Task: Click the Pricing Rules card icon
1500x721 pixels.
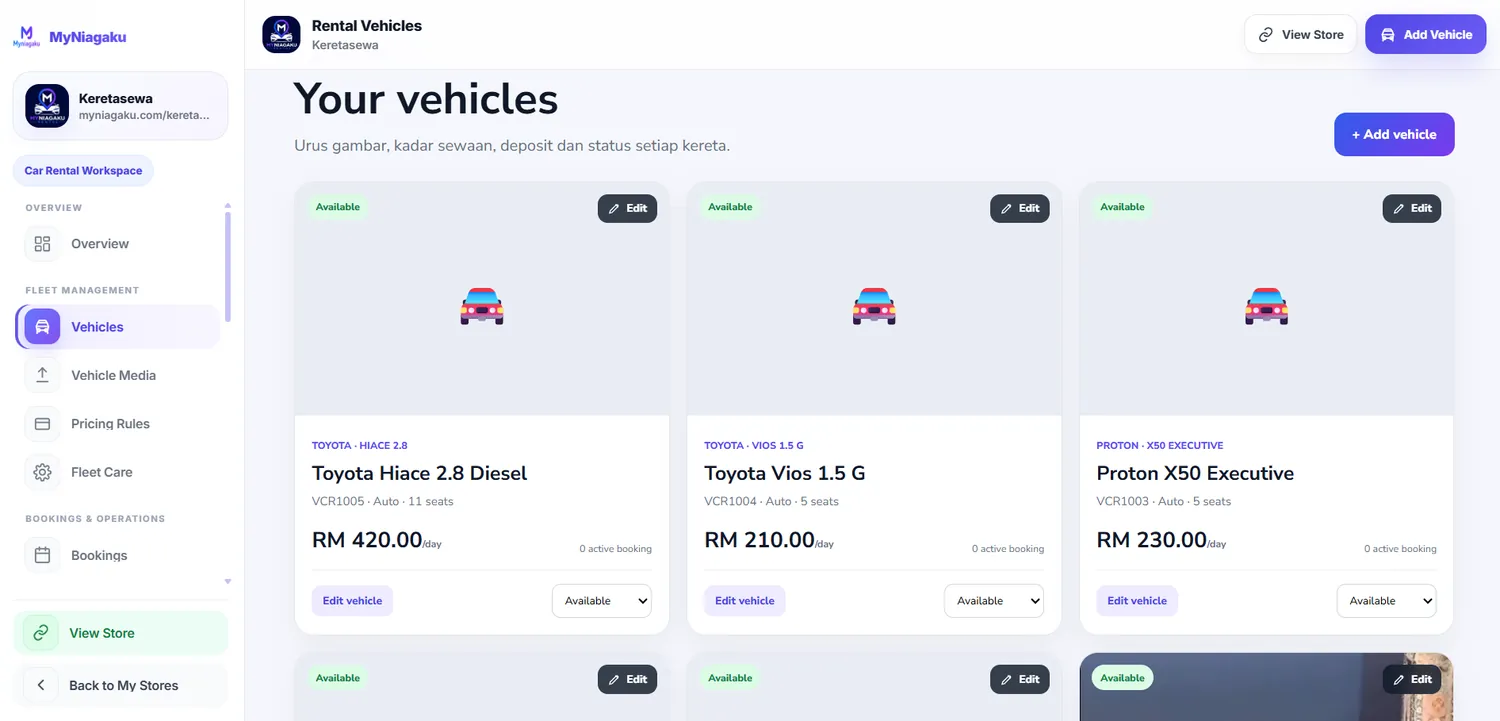Action: click(42, 424)
